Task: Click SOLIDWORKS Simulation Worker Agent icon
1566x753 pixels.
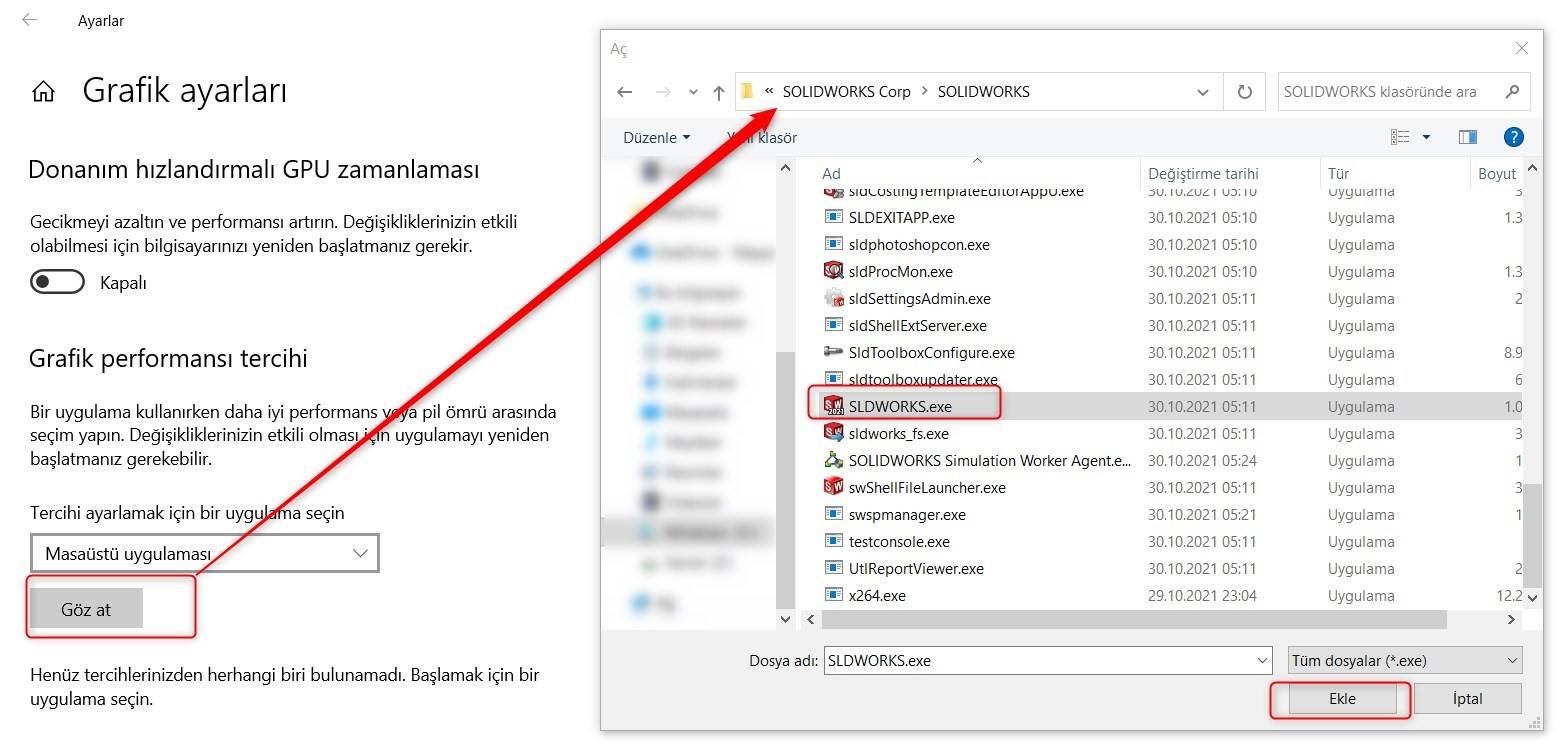Action: pos(833,460)
